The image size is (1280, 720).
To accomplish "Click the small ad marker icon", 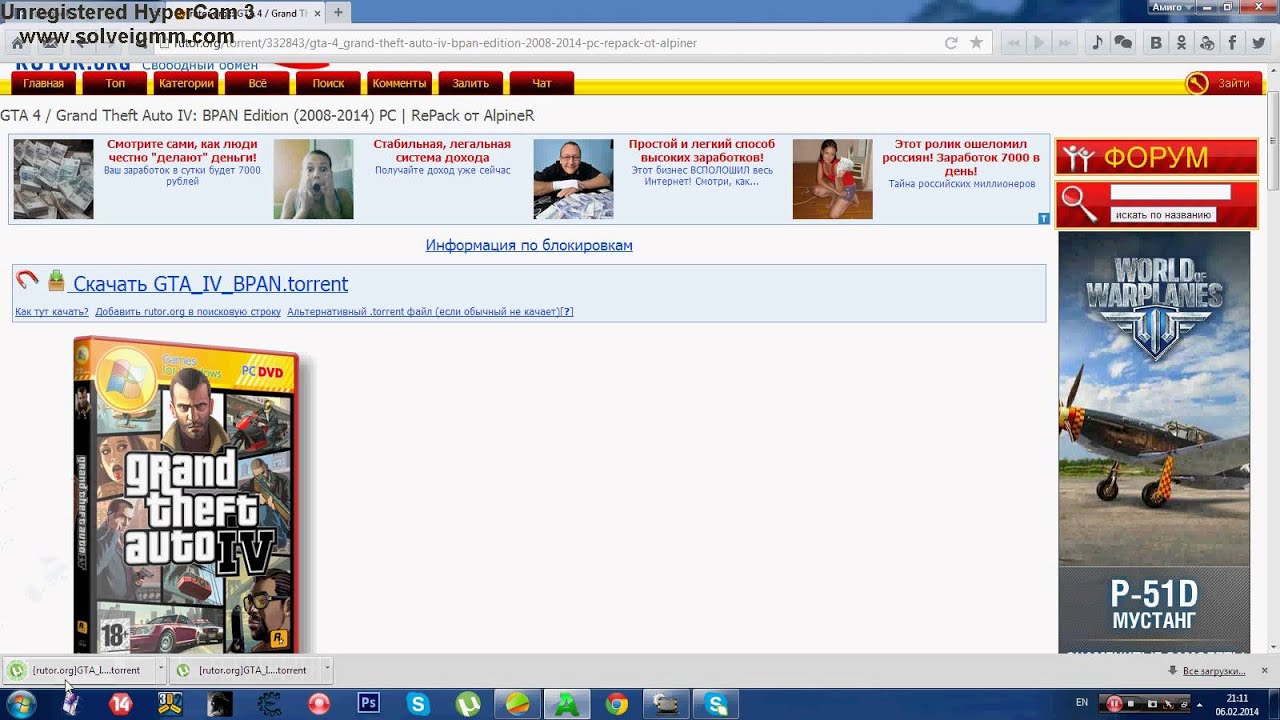I will pos(1044,218).
